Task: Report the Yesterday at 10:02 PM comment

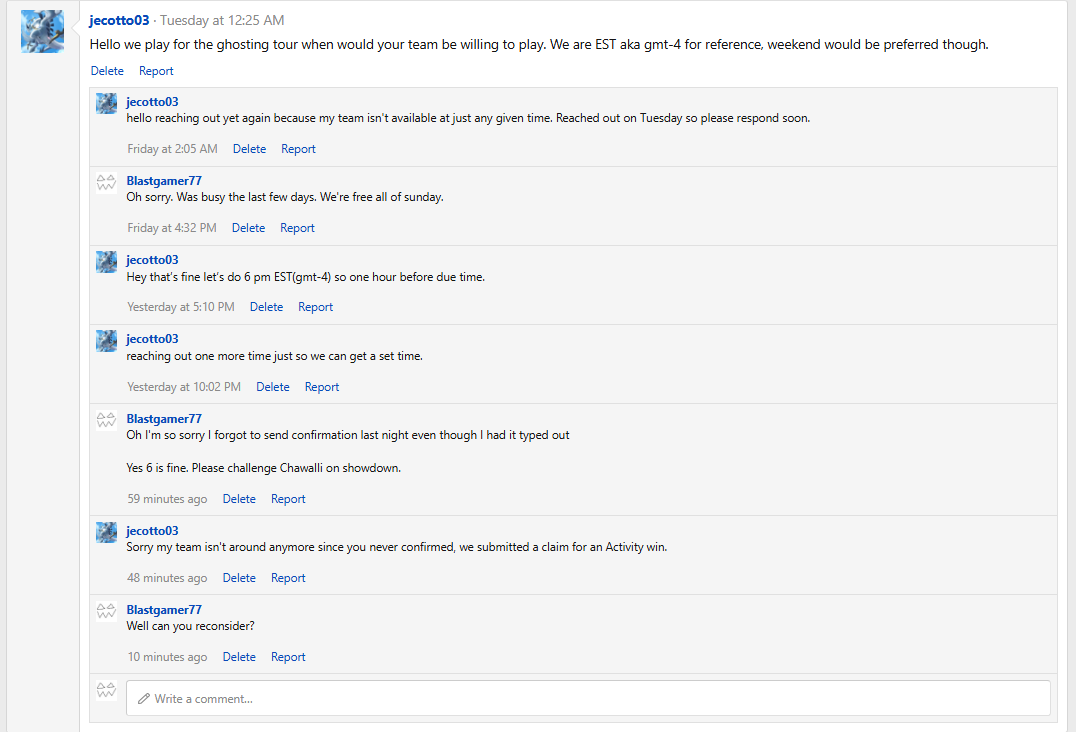Action: [322, 387]
